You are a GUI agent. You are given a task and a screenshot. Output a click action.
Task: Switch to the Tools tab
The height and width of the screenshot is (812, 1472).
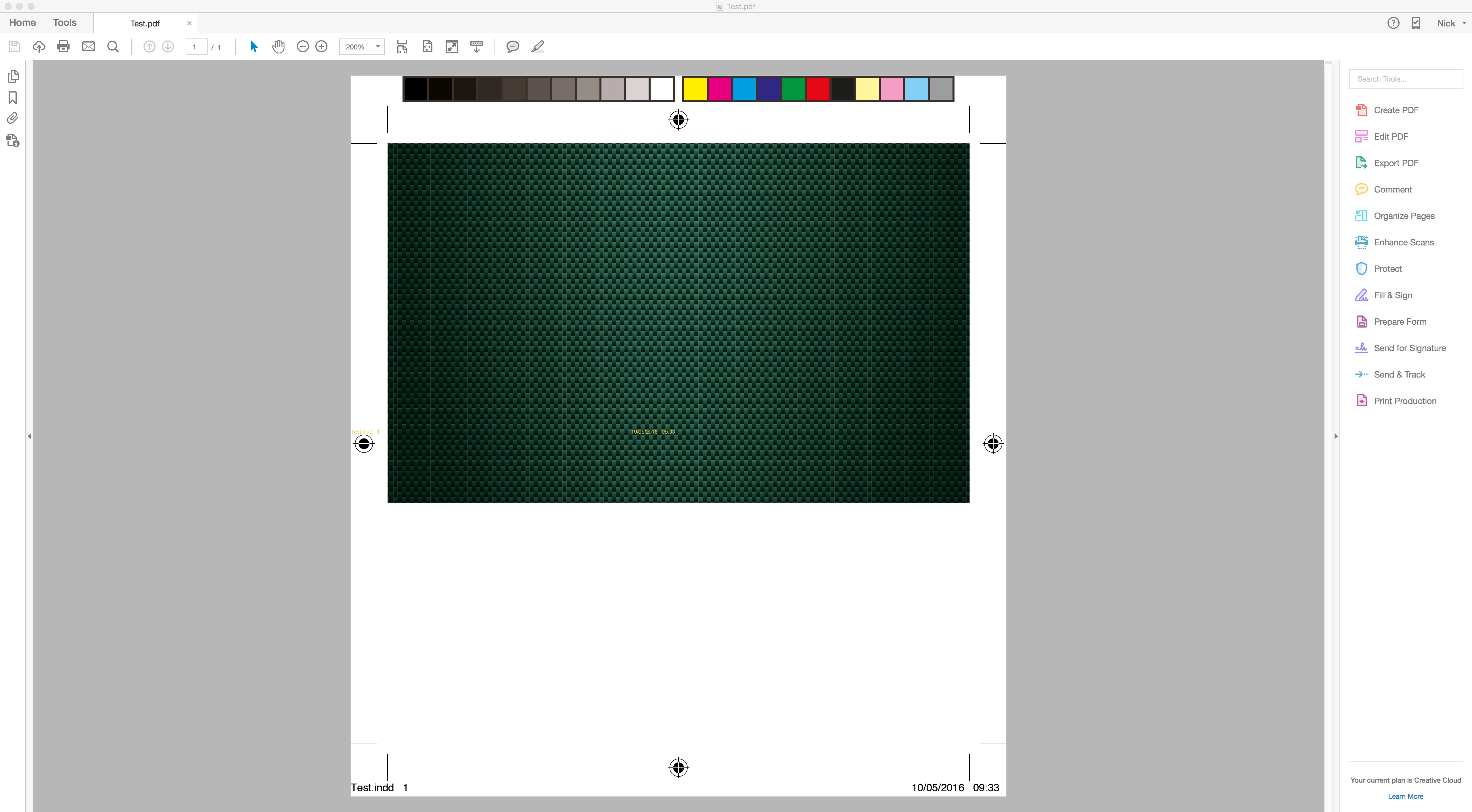[65, 23]
